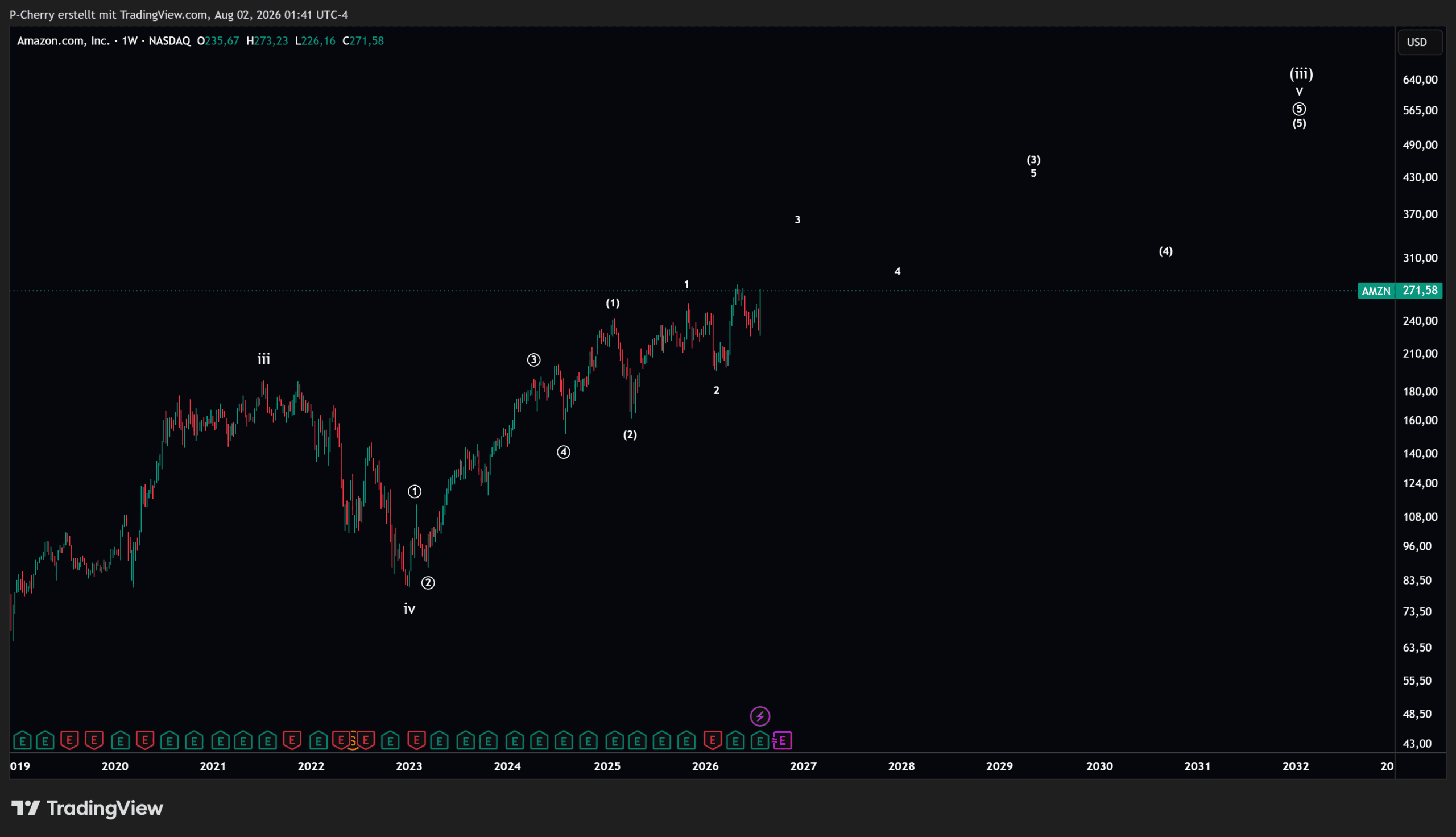The width and height of the screenshot is (1456, 837).
Task: Select the v wave label below (iii)
Action: [1299, 92]
